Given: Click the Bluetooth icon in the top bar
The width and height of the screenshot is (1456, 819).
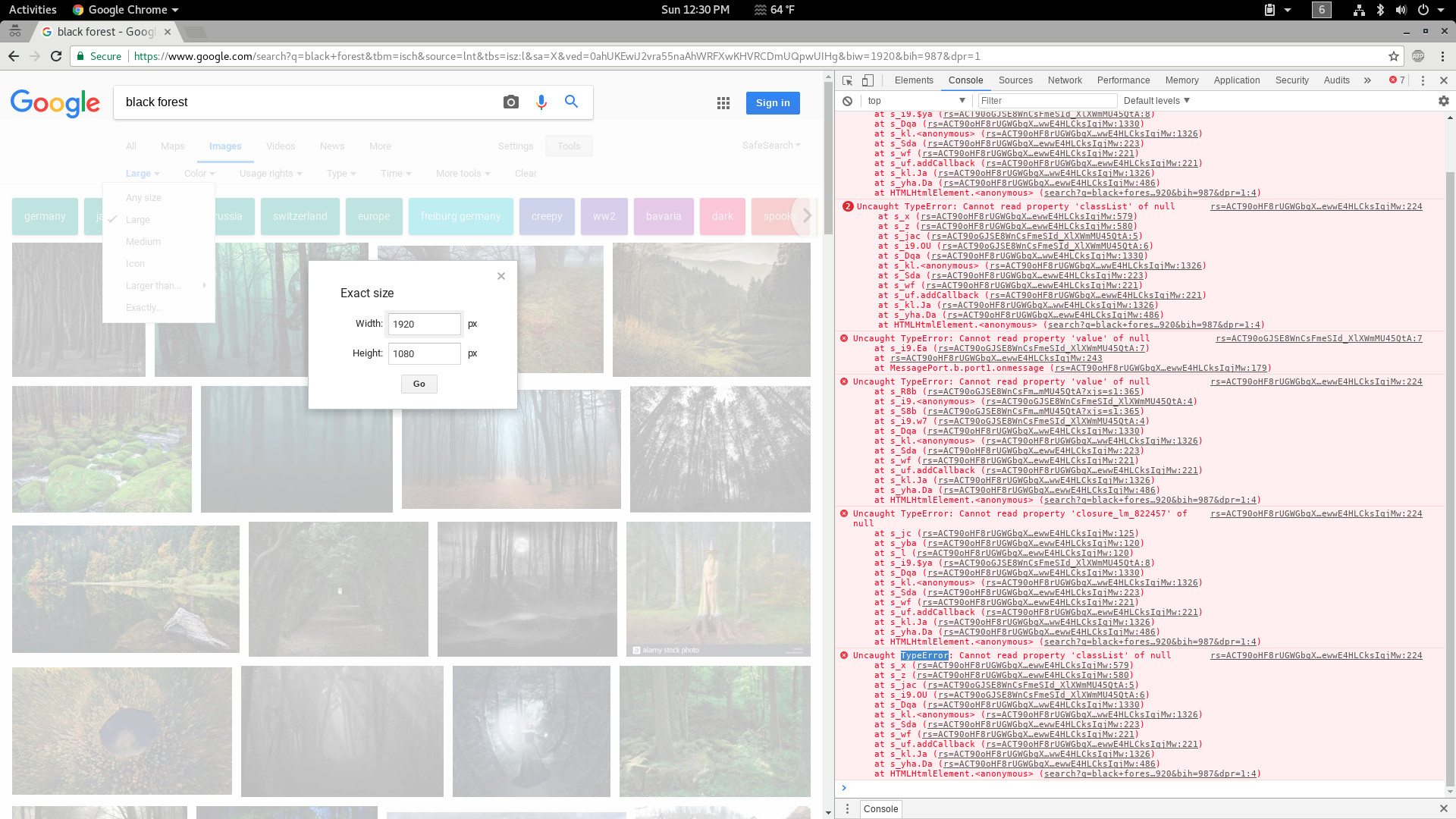Looking at the screenshot, I should coord(1380,10).
